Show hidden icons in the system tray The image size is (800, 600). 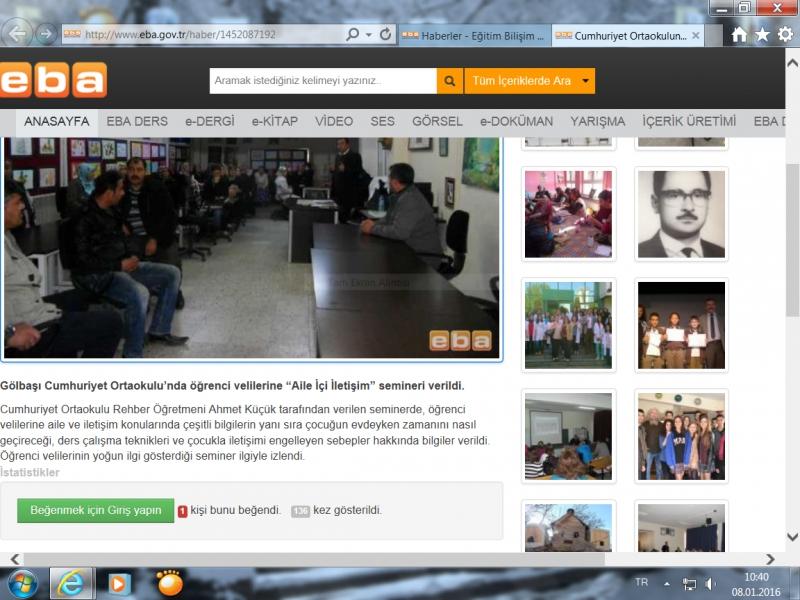(667, 583)
